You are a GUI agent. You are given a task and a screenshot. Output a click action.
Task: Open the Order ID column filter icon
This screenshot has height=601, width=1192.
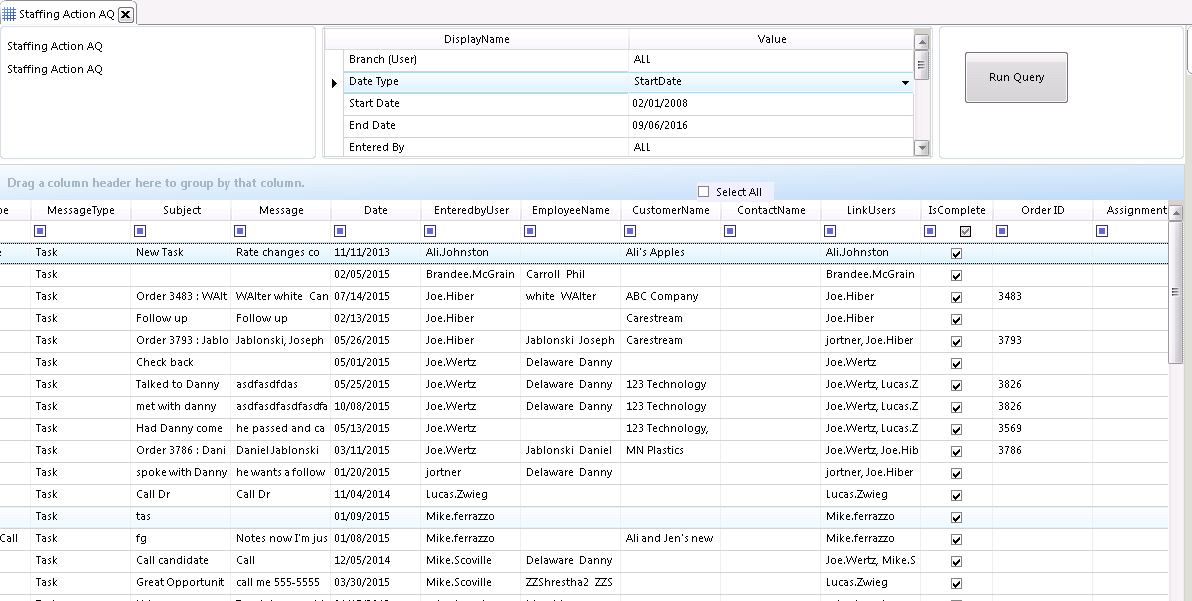1002,231
